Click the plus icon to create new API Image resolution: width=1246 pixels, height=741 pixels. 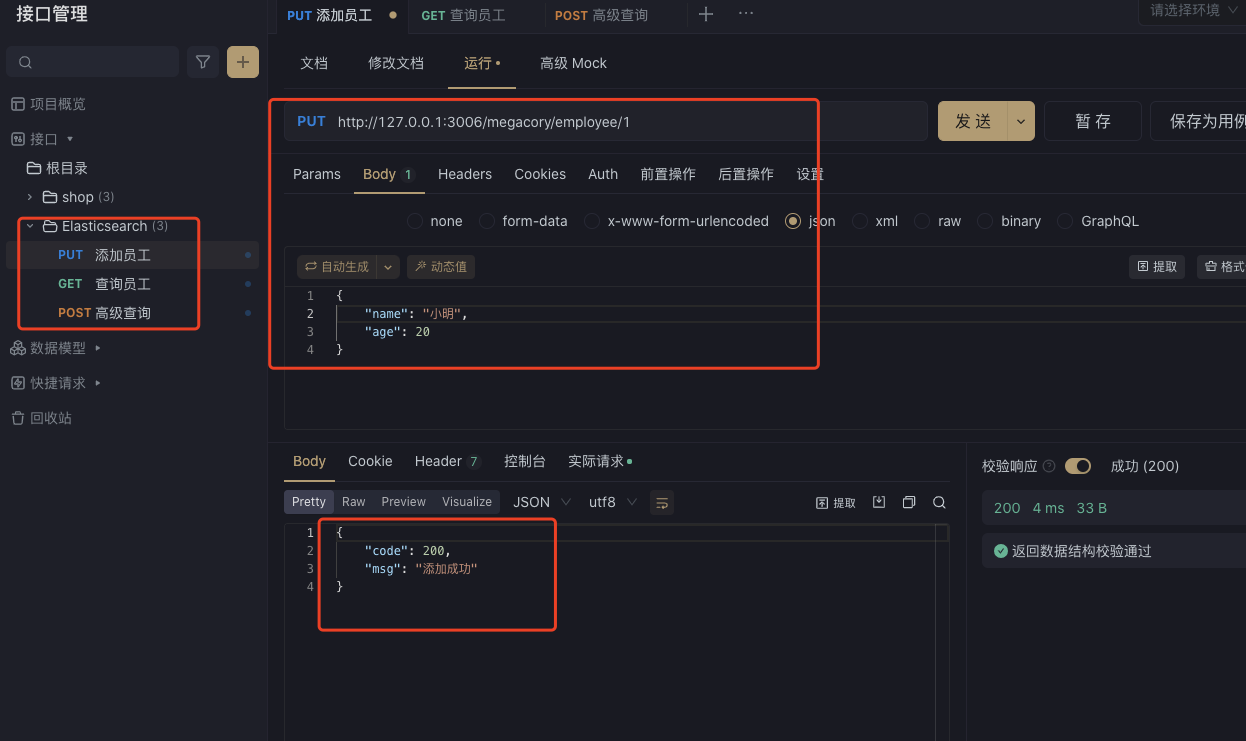pyautogui.click(x=242, y=61)
